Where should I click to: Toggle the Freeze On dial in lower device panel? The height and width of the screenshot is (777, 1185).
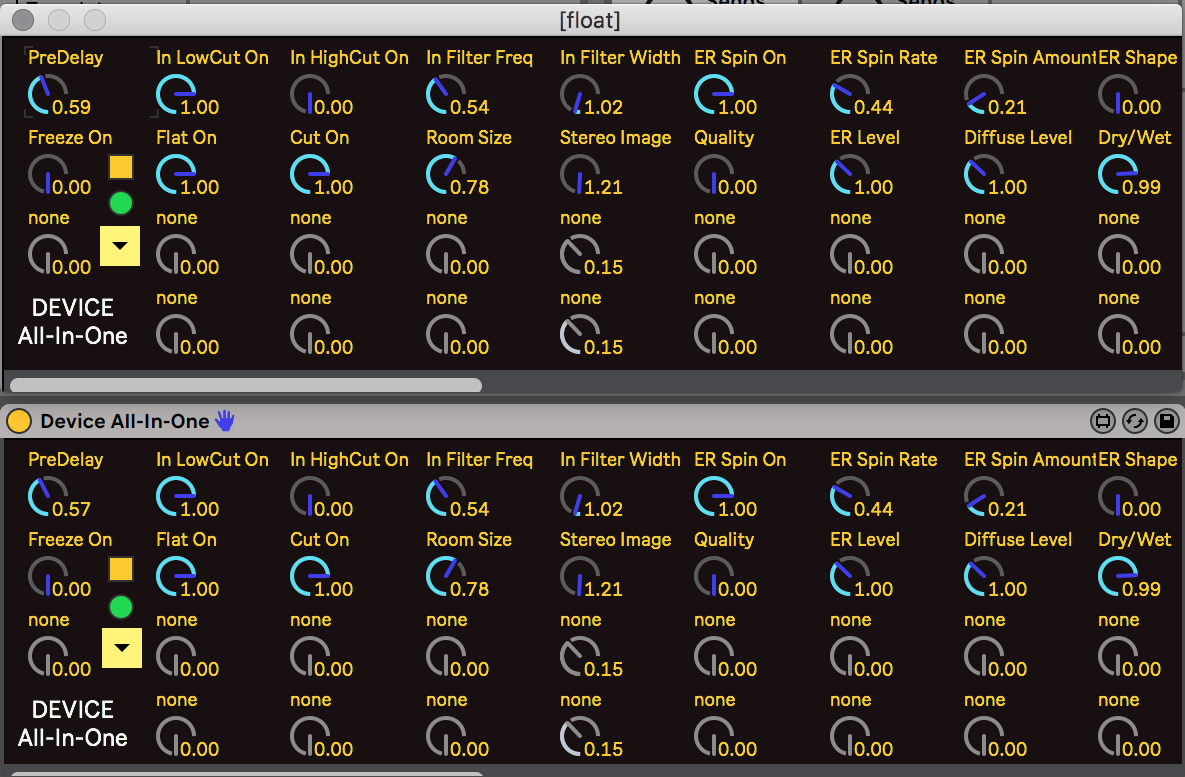(x=45, y=576)
